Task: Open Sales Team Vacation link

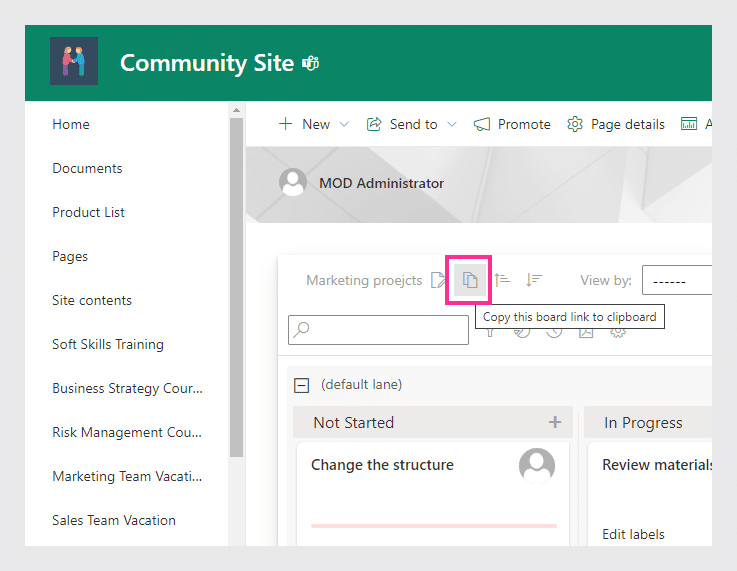Action: coord(114,520)
